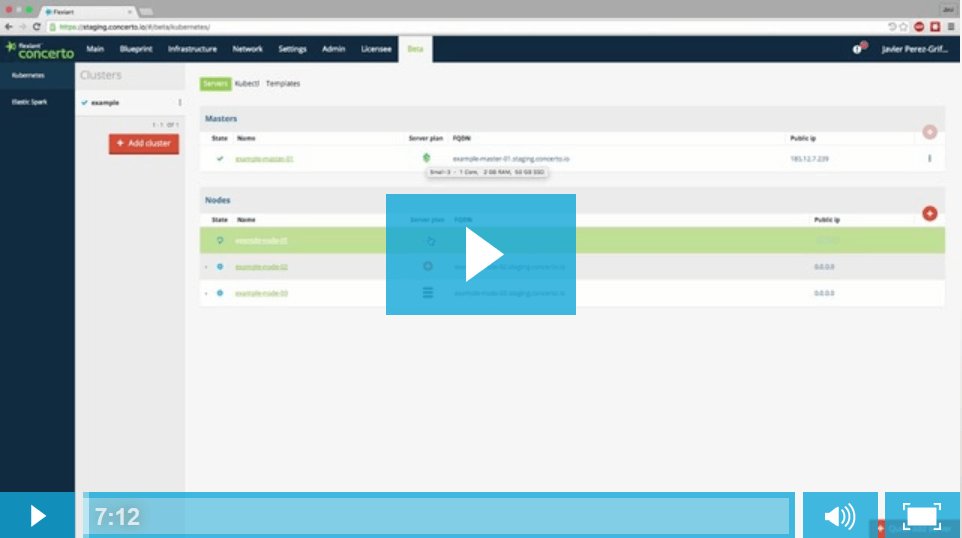
Task: Select Elastic Spark in the sidebar
Action: click(29, 102)
